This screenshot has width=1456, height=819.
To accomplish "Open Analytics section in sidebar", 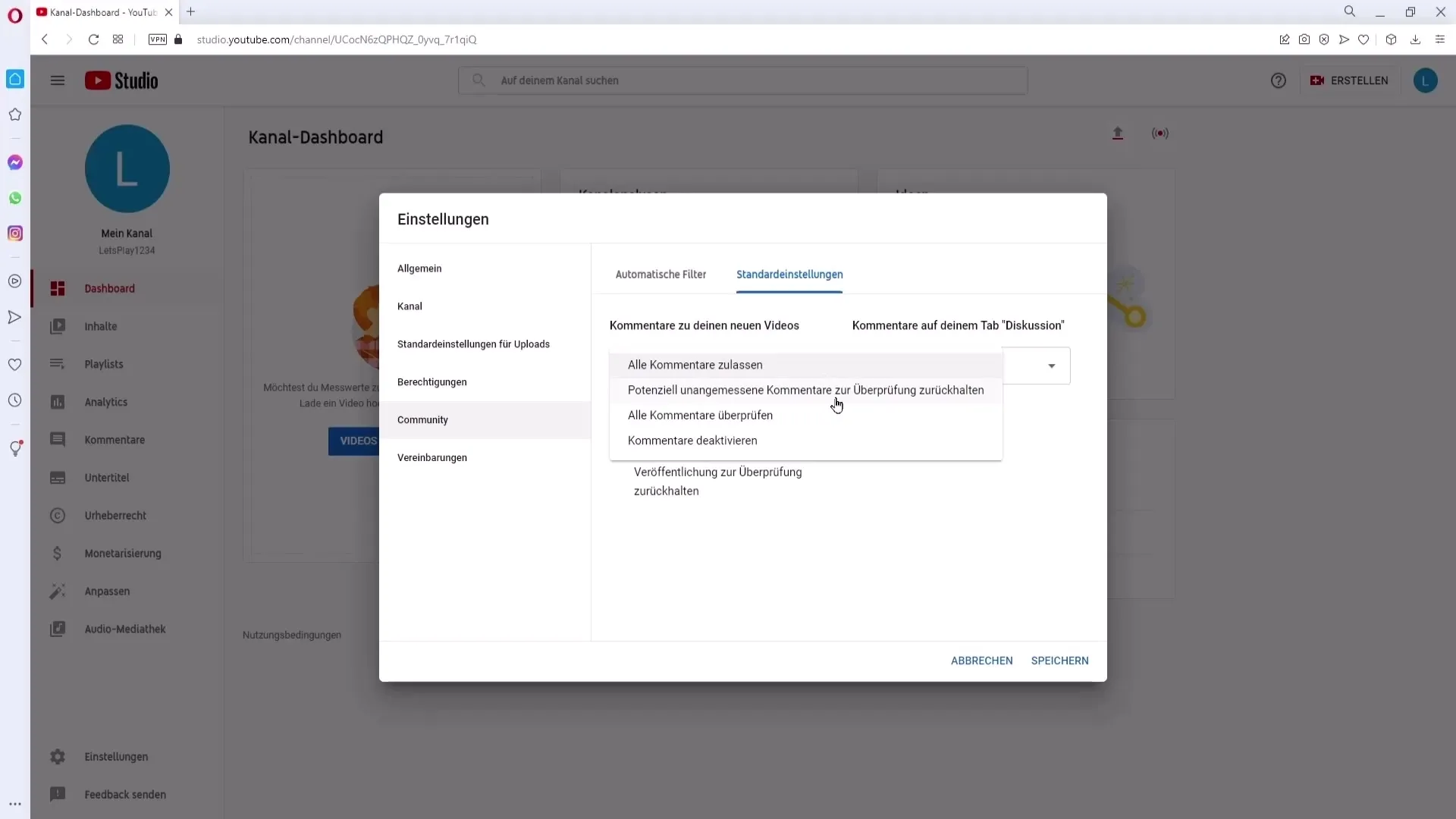I will (105, 401).
